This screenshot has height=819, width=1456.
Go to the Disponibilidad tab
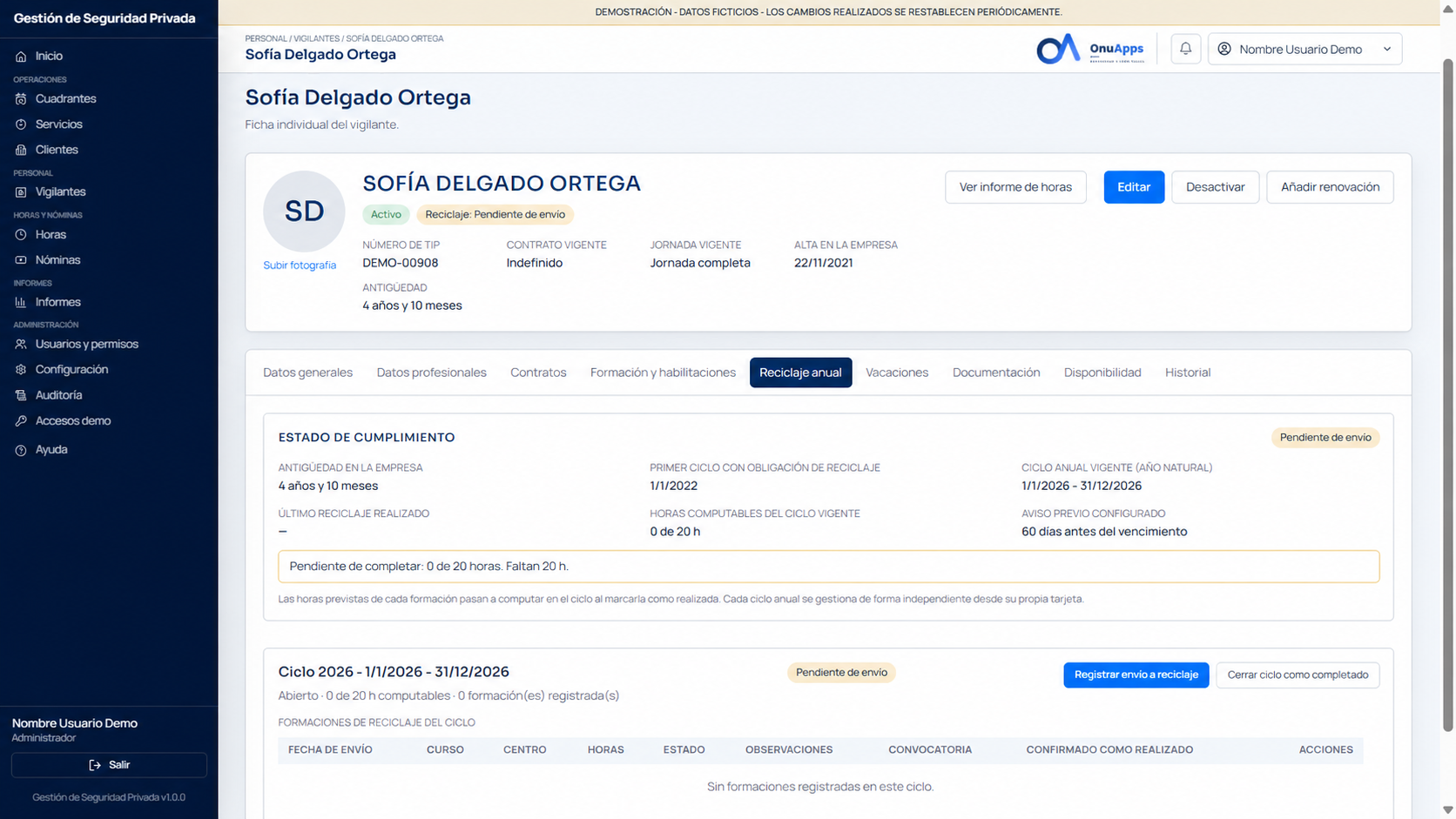pos(1102,373)
